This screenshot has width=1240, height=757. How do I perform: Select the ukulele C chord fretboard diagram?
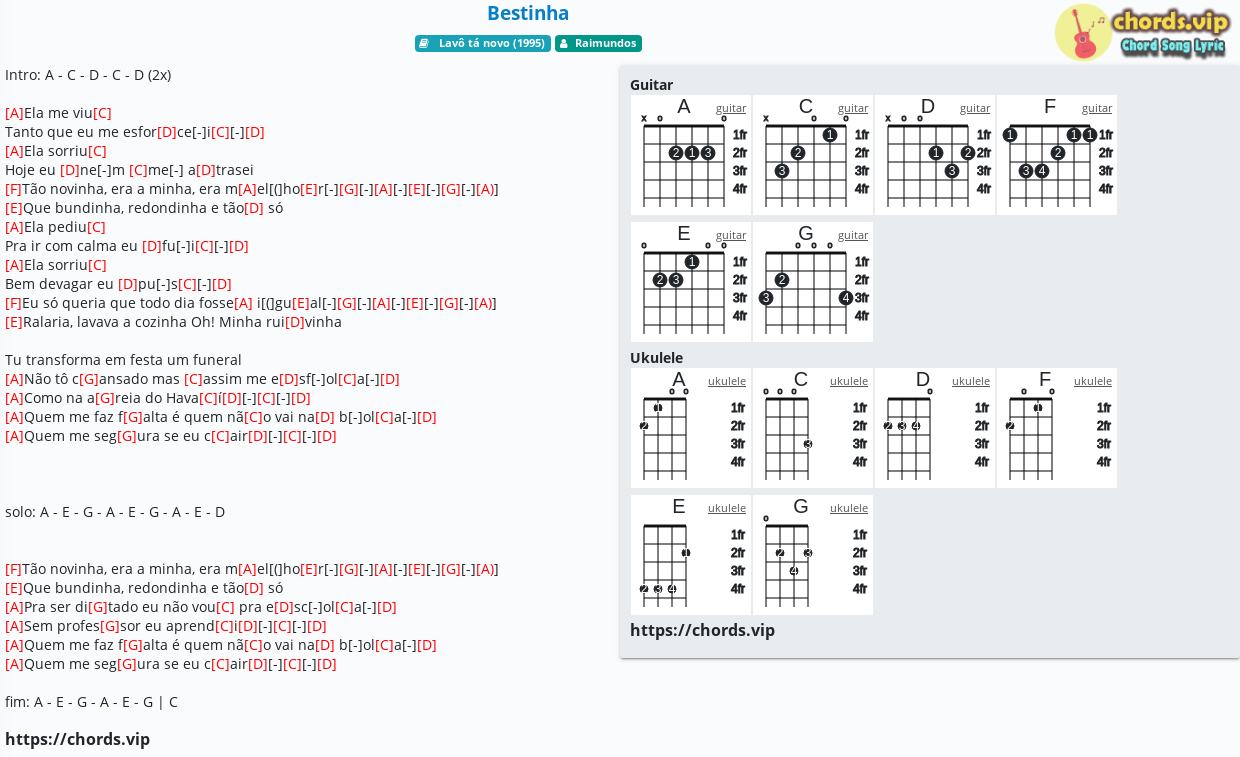(x=813, y=428)
